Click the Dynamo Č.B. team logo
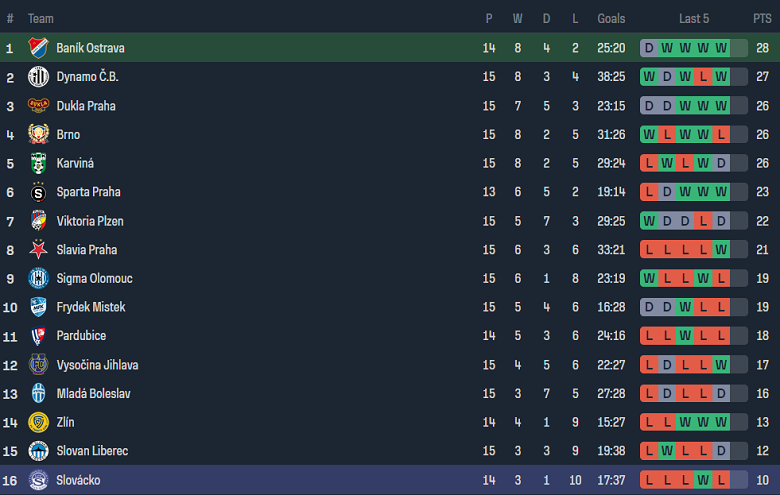The image size is (780, 495). pos(38,77)
